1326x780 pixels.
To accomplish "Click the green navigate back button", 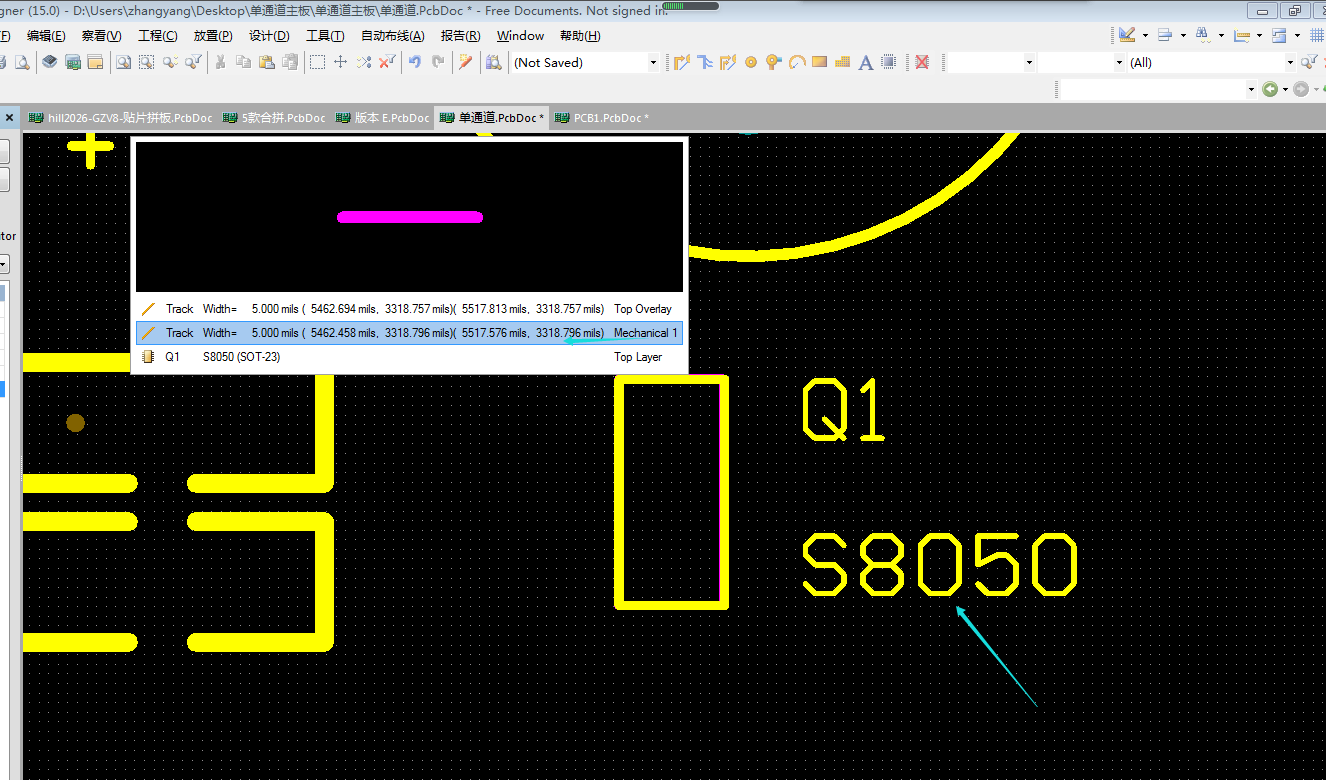I will (x=1269, y=89).
